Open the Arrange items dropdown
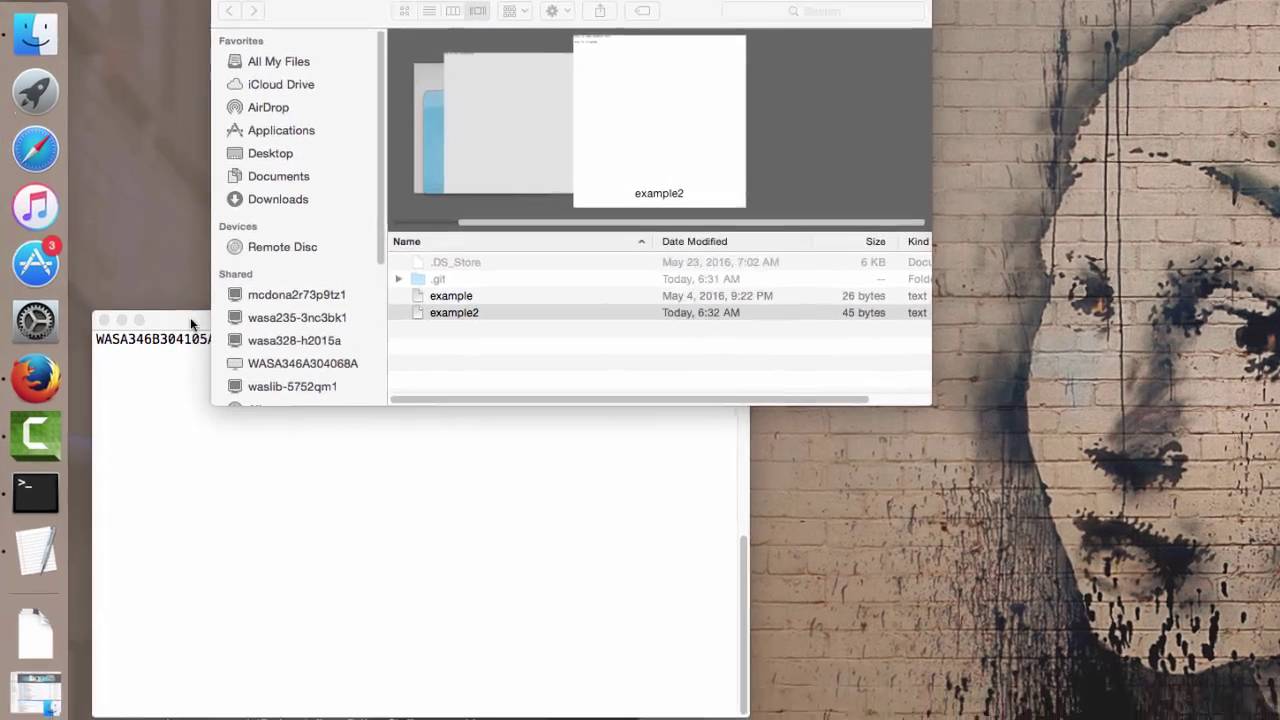This screenshot has height=720, width=1280. pyautogui.click(x=516, y=11)
